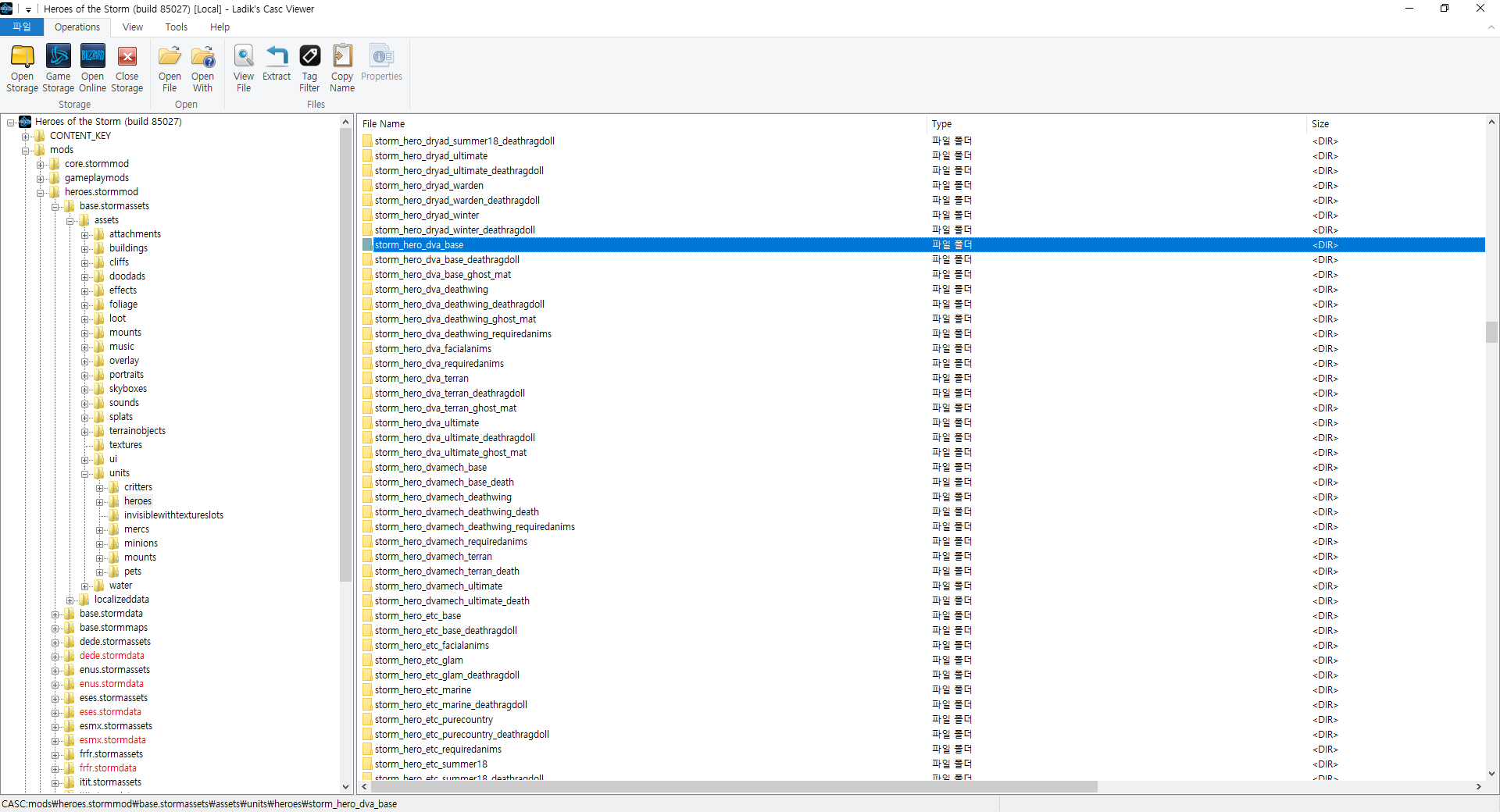Click the folder icon of storm_hero_etc_glam
The image size is (1500, 812).
tap(367, 661)
